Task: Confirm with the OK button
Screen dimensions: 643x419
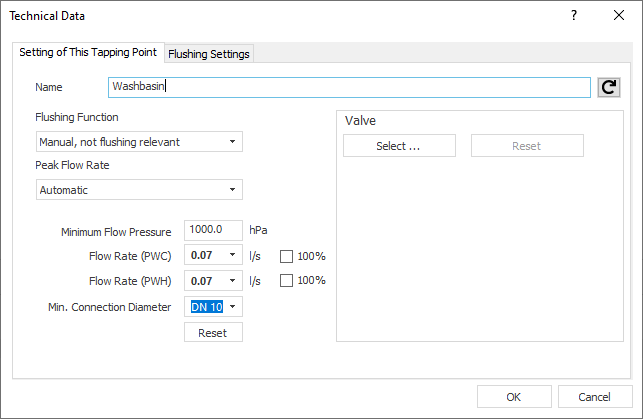Action: (x=514, y=397)
